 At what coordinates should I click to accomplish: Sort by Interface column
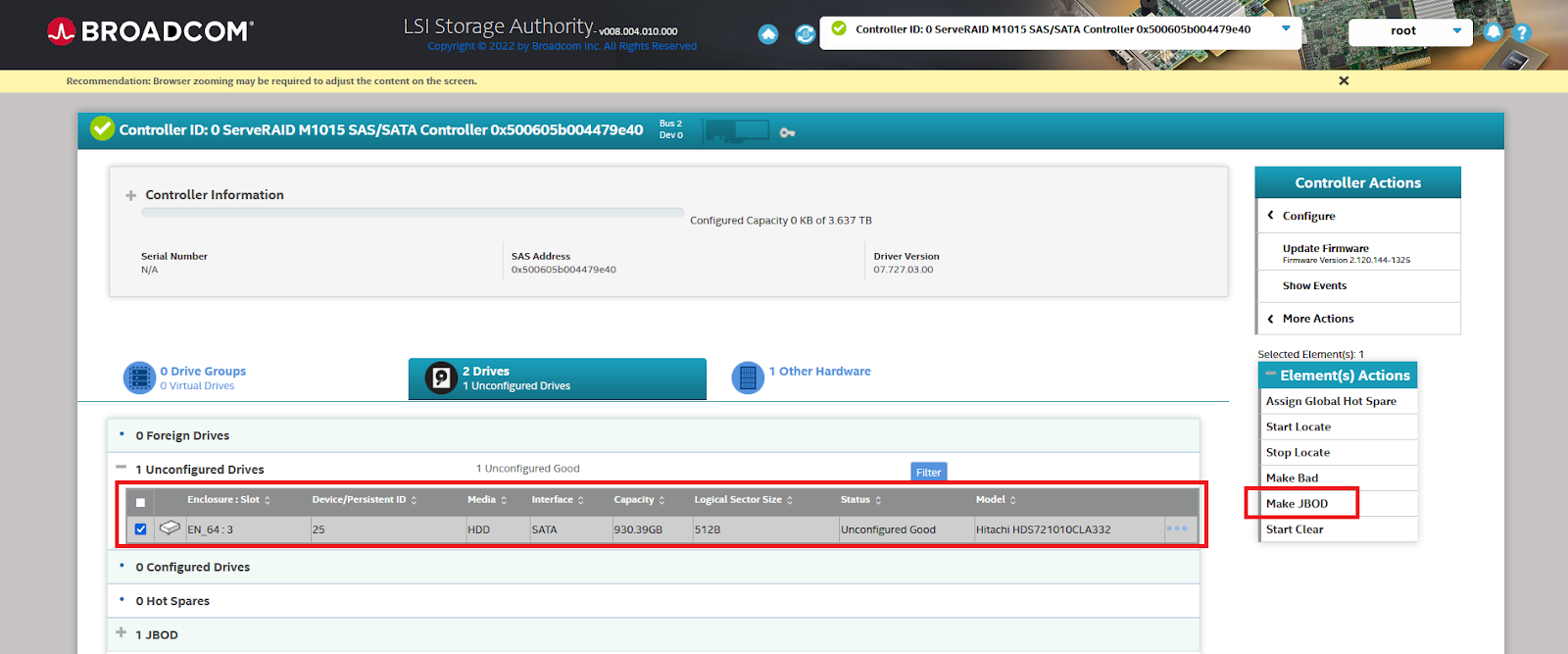tap(558, 500)
